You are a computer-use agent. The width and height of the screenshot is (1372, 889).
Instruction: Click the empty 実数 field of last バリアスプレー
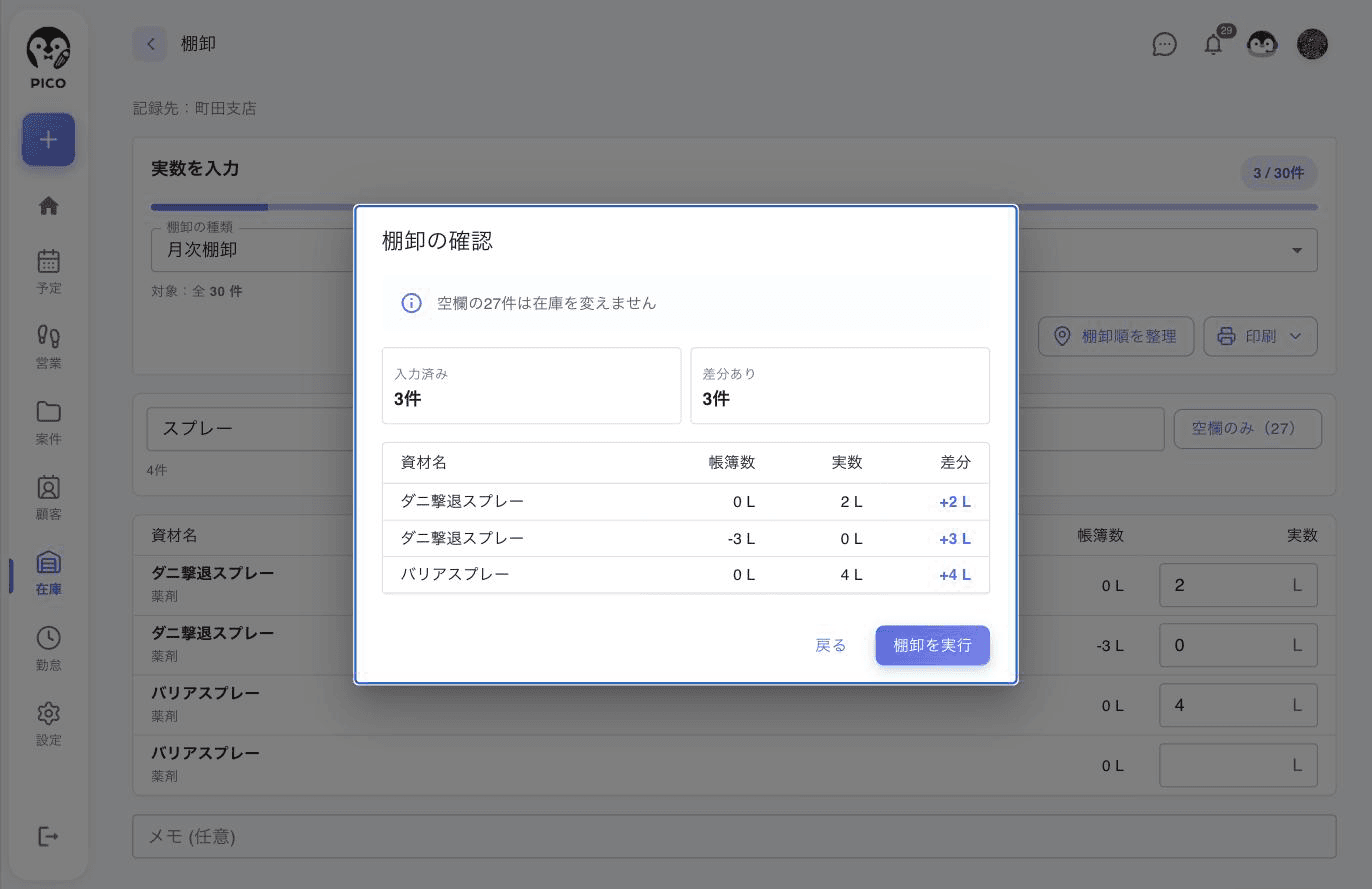1238,765
